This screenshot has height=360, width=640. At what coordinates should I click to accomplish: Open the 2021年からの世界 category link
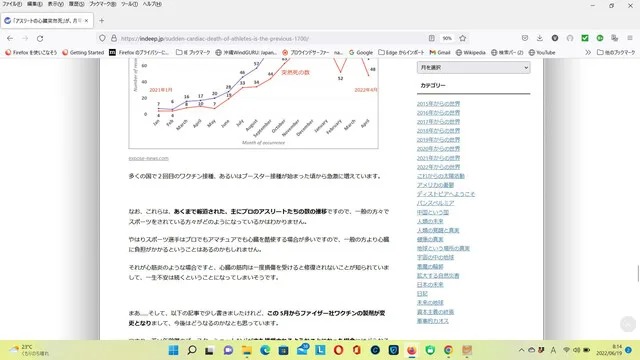[x=438, y=158]
